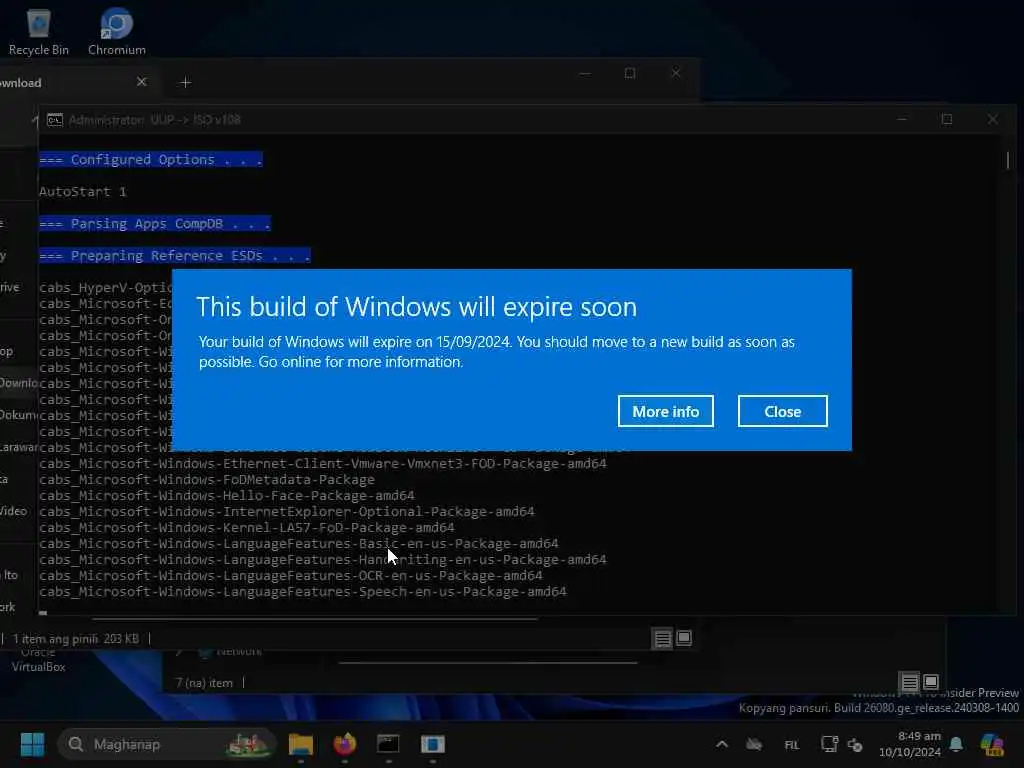This screenshot has height=768, width=1024.
Task: Click the Preparing Reference ESDs line
Action: [x=175, y=255]
